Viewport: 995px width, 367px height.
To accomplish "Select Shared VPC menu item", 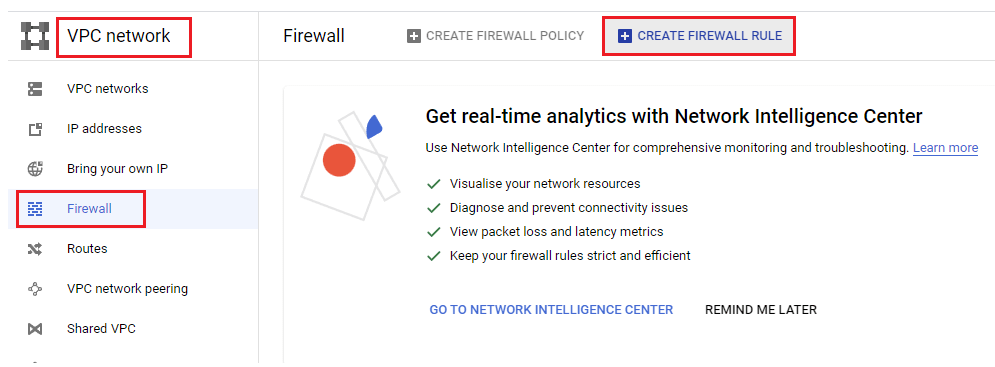I will tap(102, 329).
